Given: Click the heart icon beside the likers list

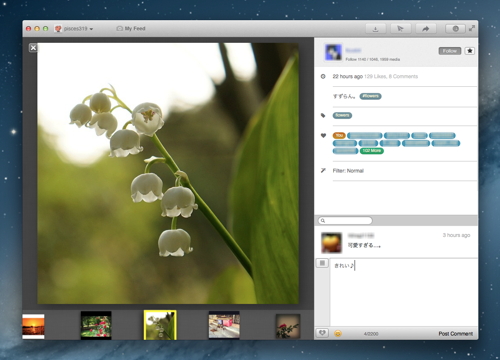Looking at the screenshot, I should [323, 136].
